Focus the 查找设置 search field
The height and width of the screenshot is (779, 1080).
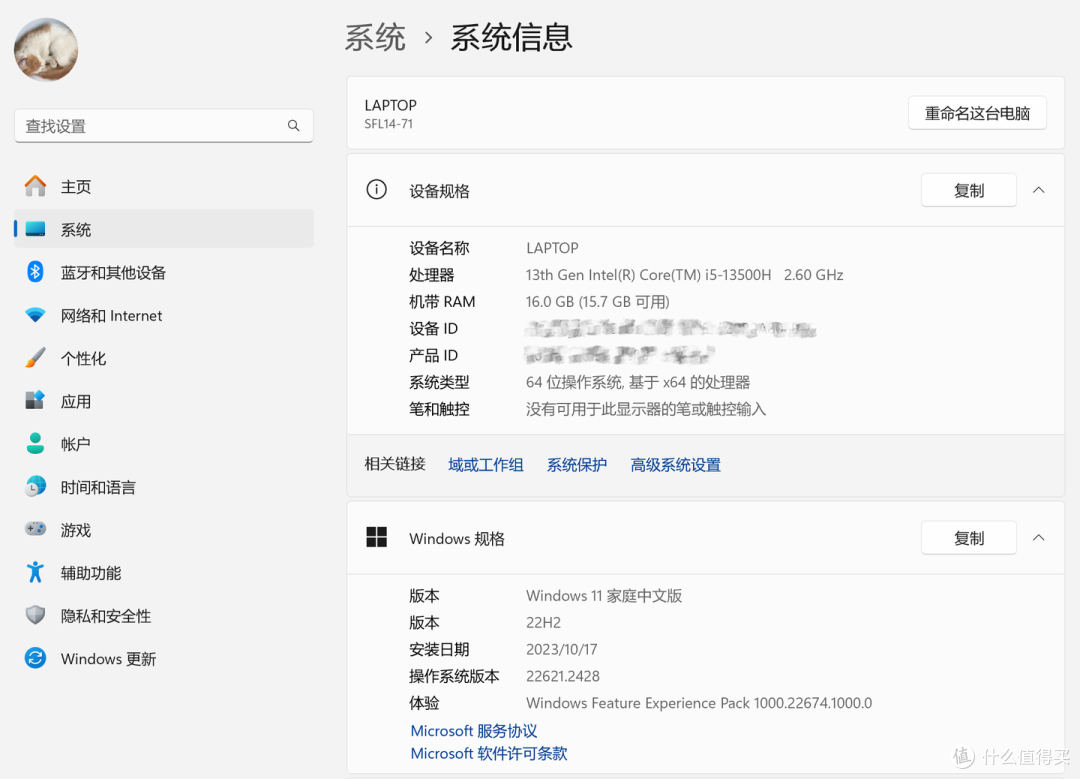point(164,125)
